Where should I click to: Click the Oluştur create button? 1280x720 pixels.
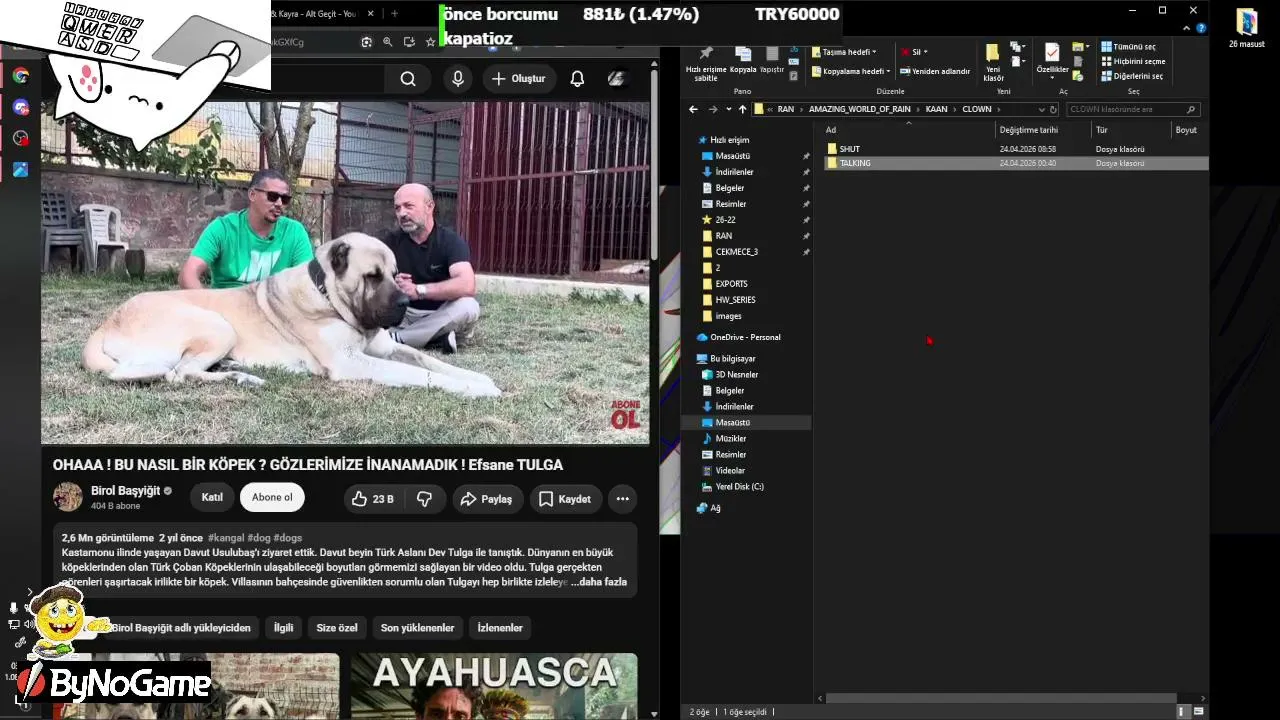click(518, 79)
